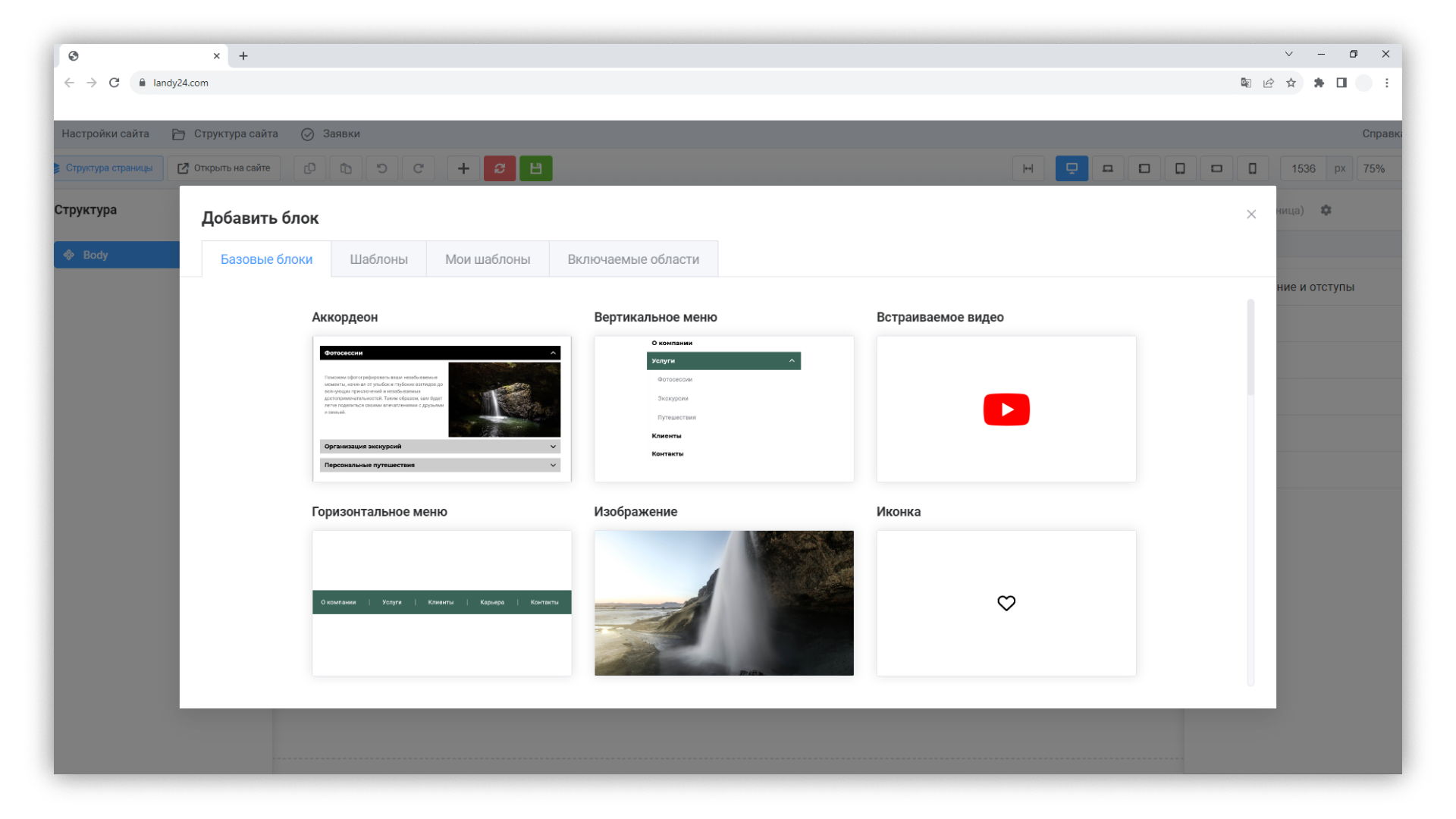This screenshot has height=819, width=1456.
Task: Open a new browser tab
Action: (243, 55)
